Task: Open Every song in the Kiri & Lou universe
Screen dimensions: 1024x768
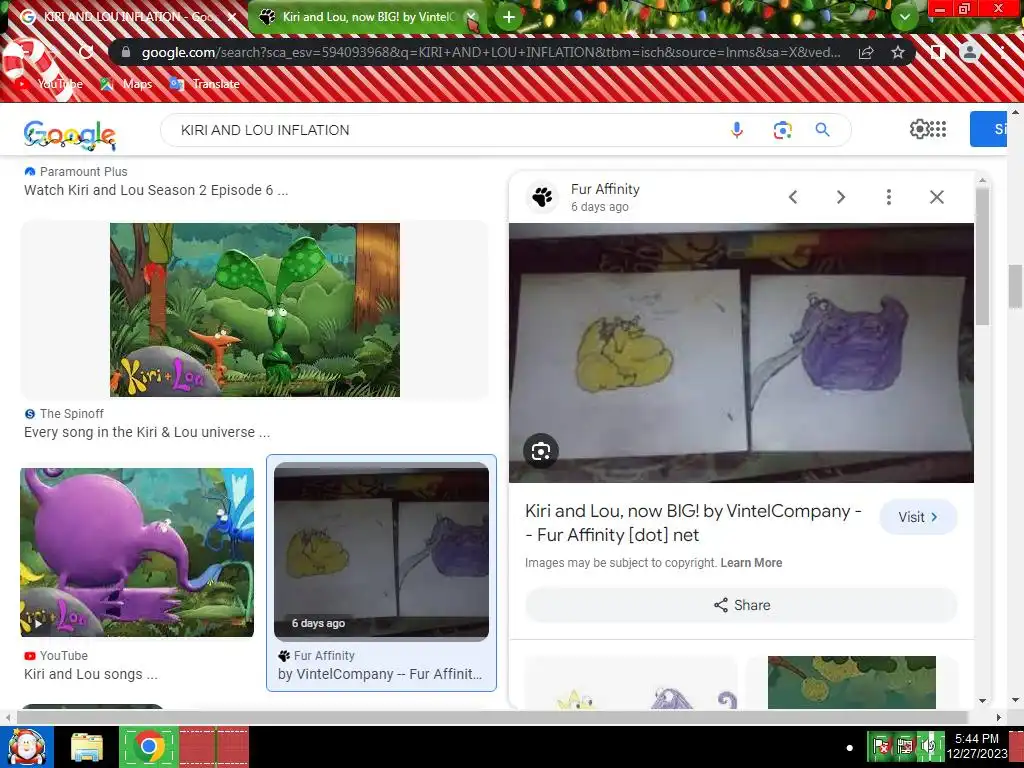Action: [x=147, y=432]
